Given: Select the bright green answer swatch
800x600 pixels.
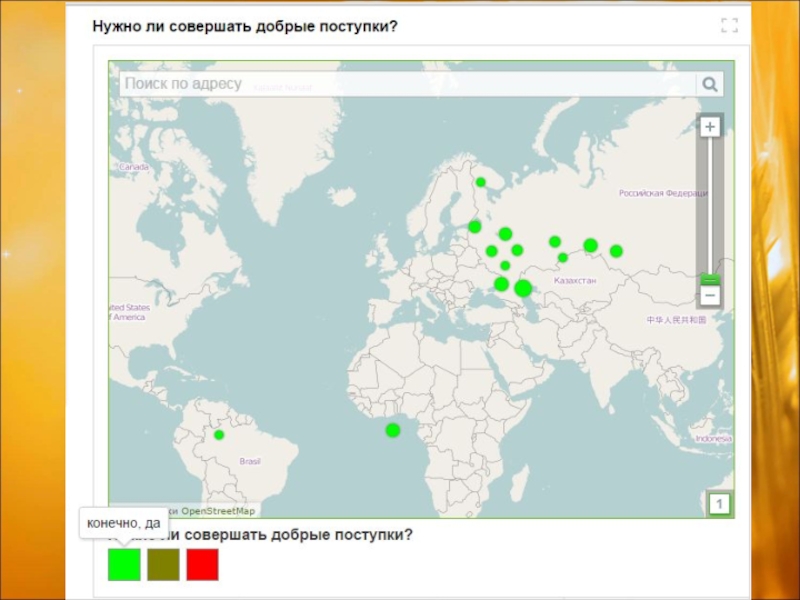Looking at the screenshot, I should (124, 565).
